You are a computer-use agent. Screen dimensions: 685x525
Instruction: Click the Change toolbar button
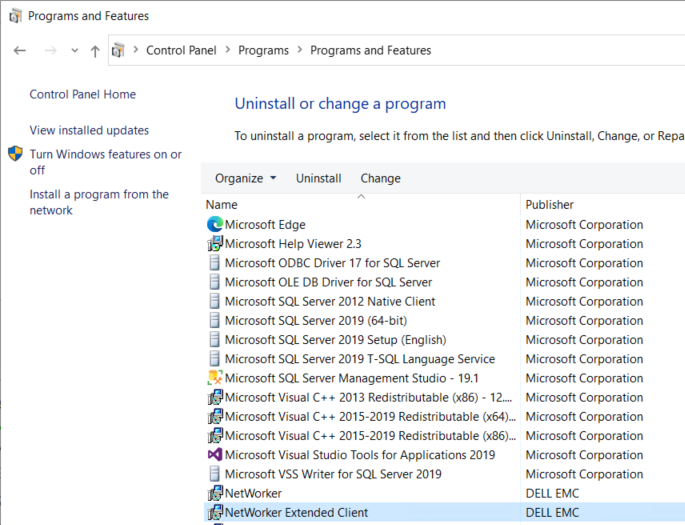click(x=380, y=179)
